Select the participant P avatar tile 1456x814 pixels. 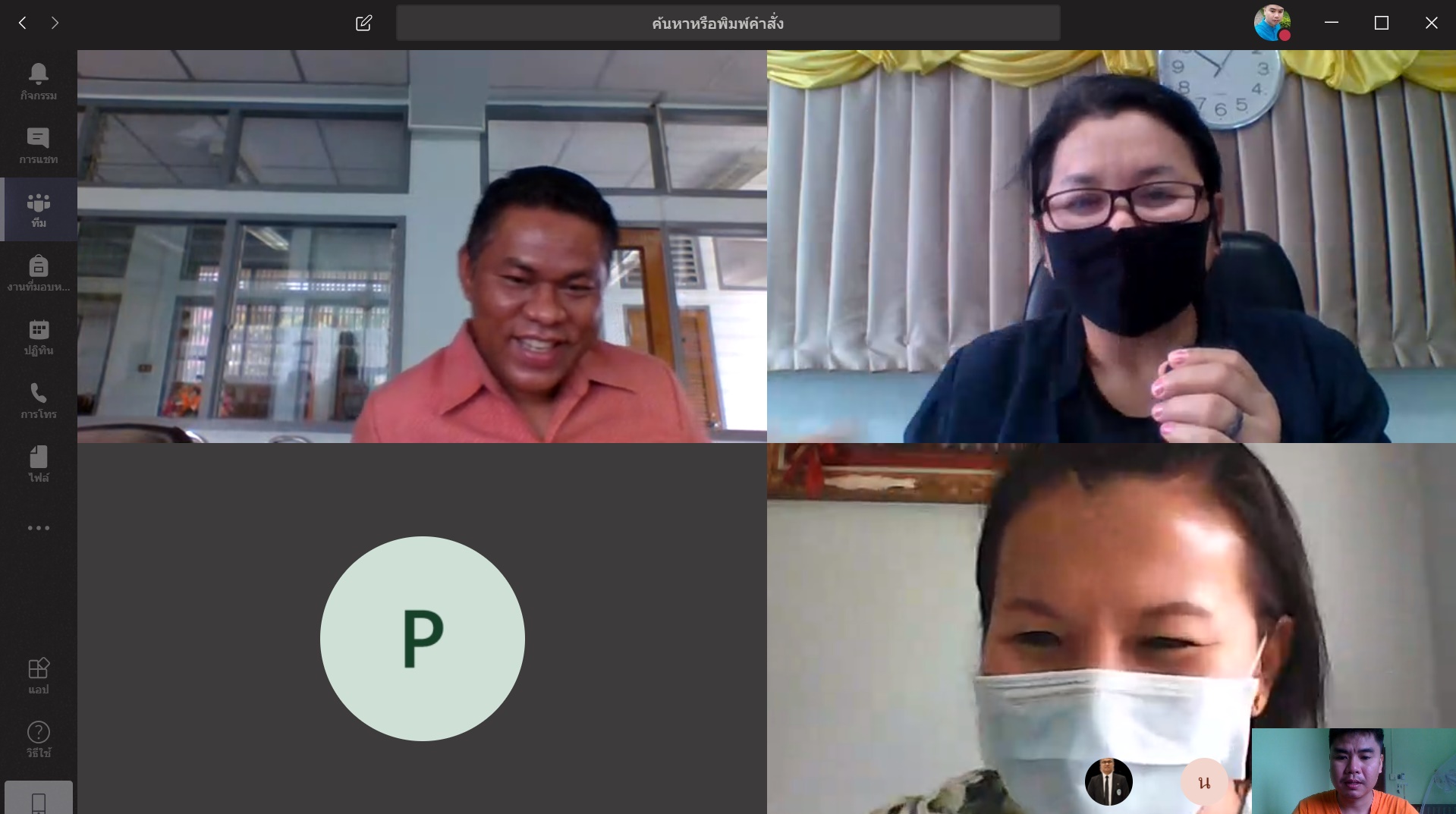click(x=422, y=638)
